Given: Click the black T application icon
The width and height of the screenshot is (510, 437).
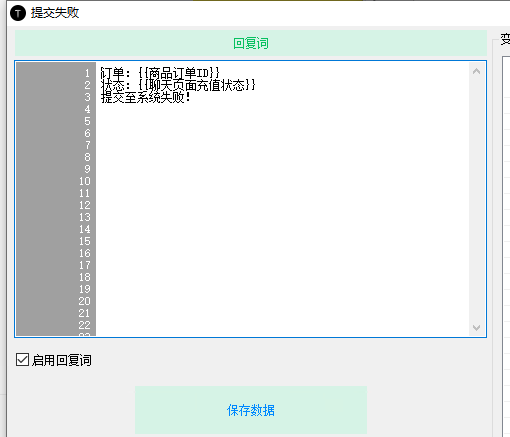Looking at the screenshot, I should pyautogui.click(x=18, y=13).
